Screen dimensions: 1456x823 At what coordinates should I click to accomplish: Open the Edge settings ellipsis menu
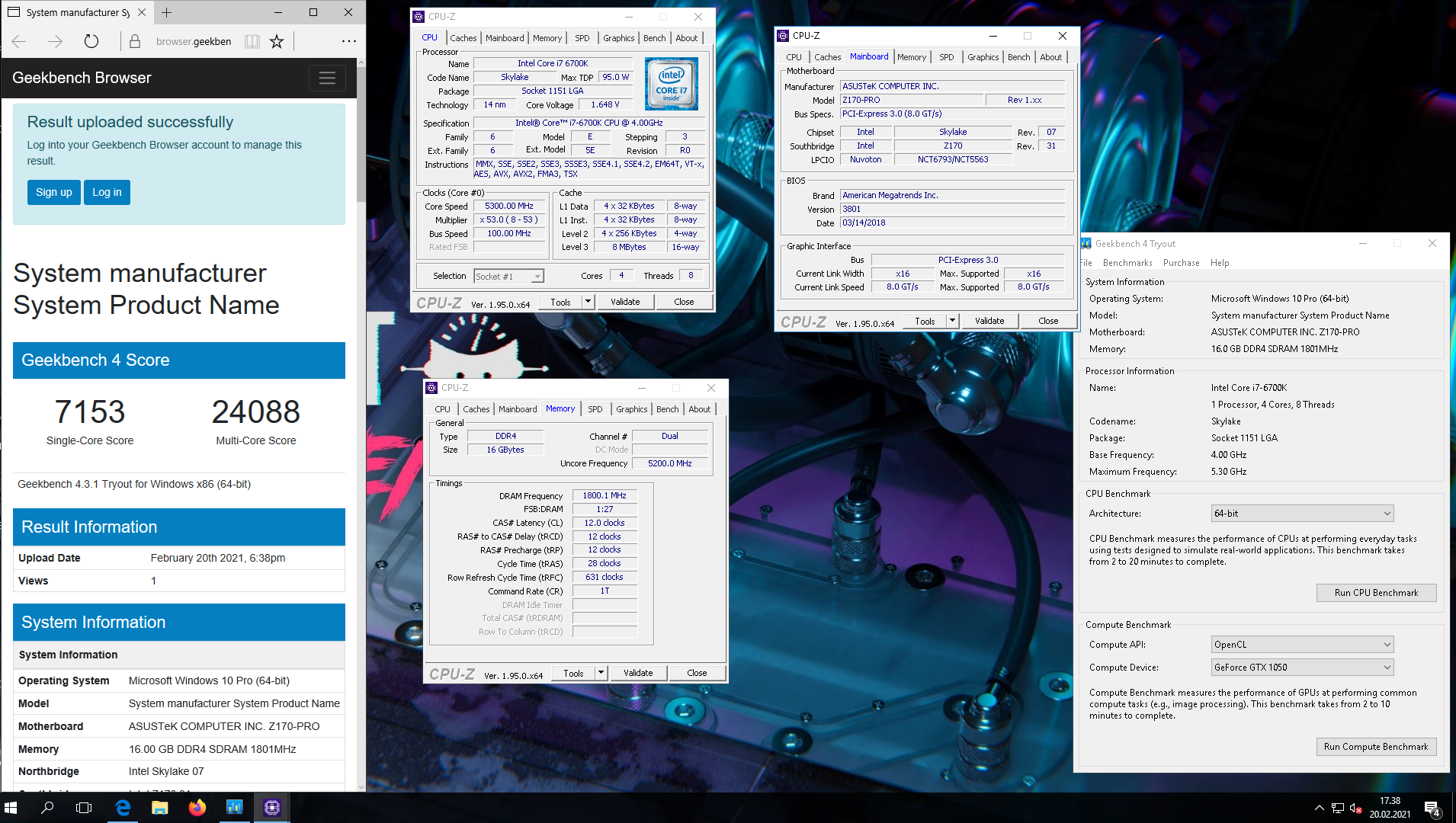(348, 41)
